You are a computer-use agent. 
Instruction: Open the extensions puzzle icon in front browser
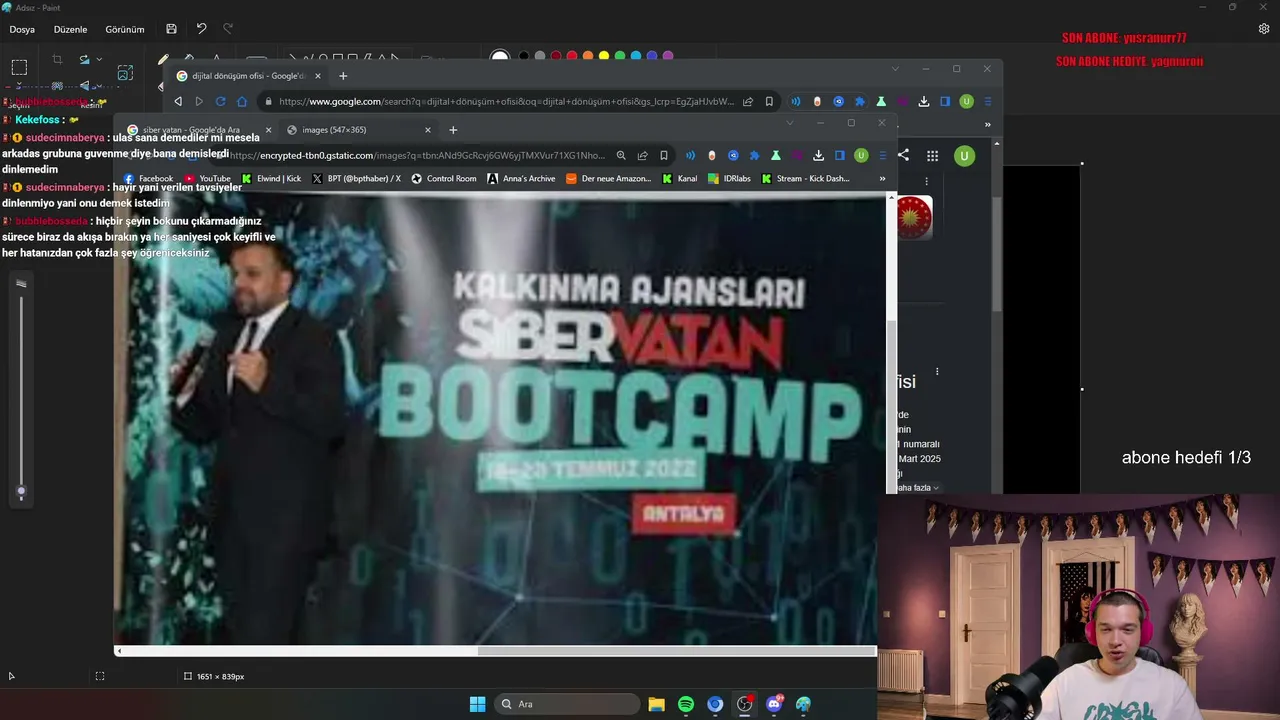[x=754, y=155]
